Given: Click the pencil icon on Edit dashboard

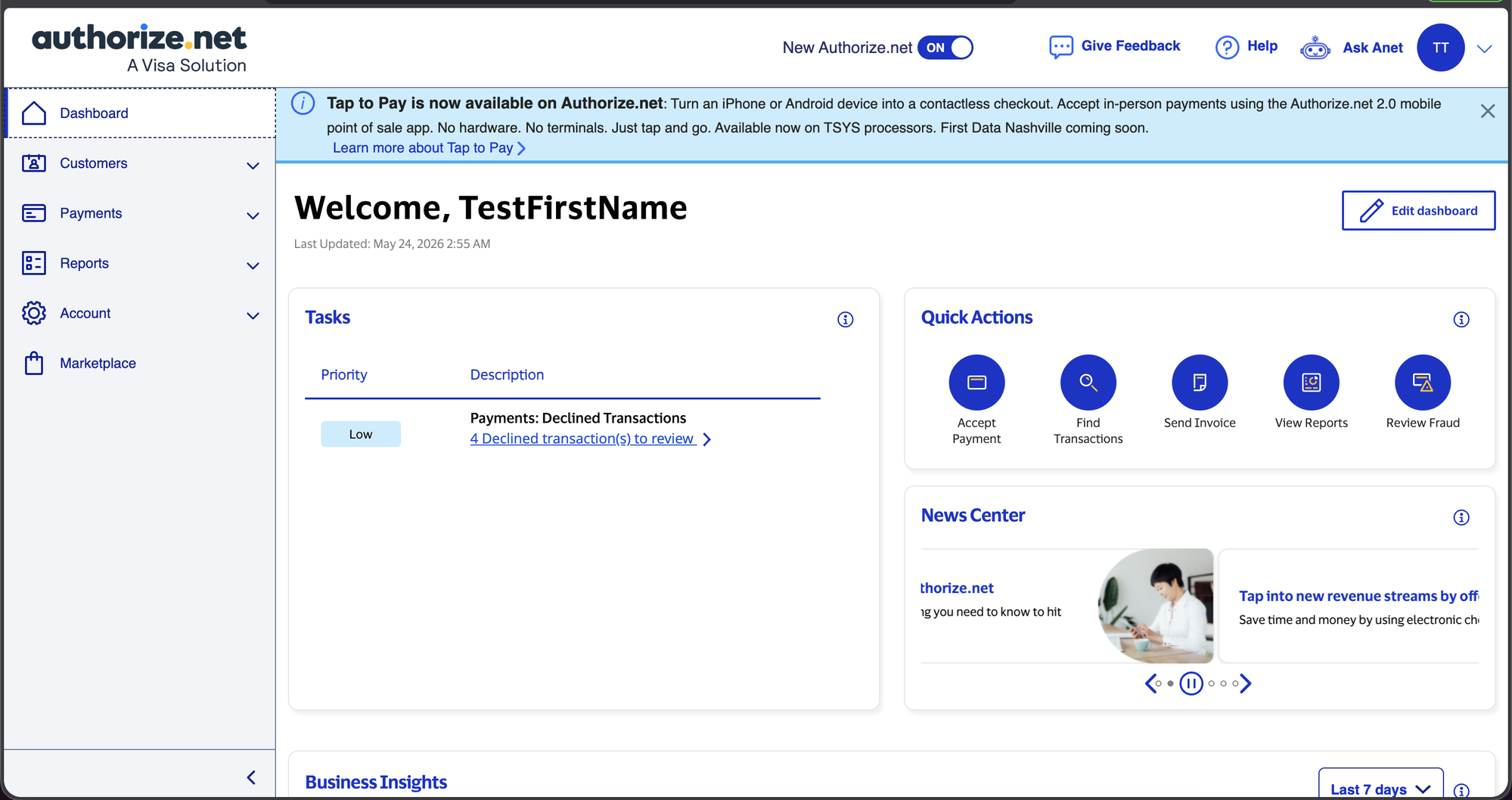Looking at the screenshot, I should point(1371,210).
